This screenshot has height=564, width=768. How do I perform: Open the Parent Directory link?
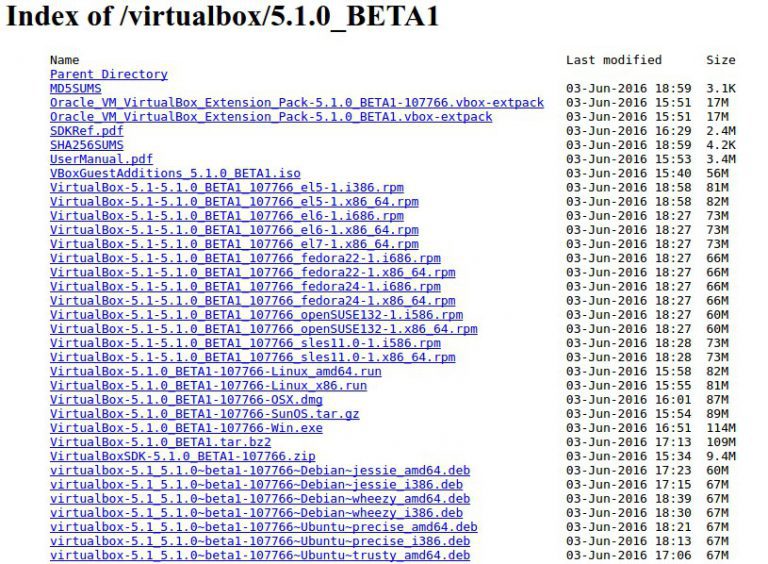[109, 74]
